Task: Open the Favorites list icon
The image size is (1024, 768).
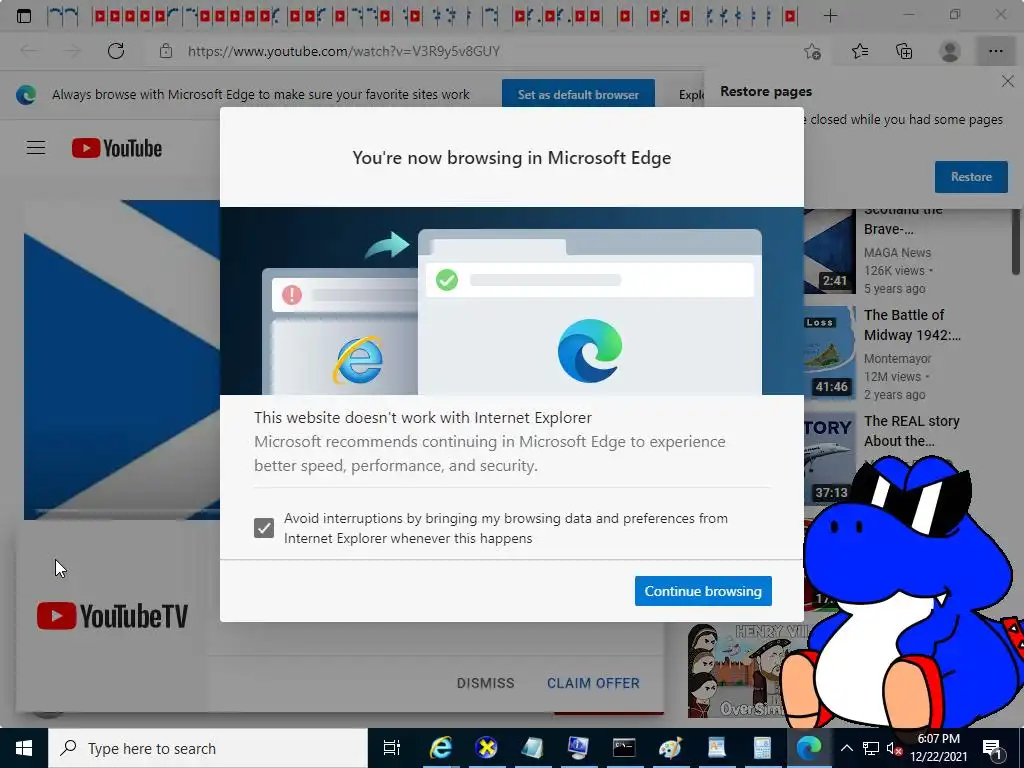Action: [859, 51]
